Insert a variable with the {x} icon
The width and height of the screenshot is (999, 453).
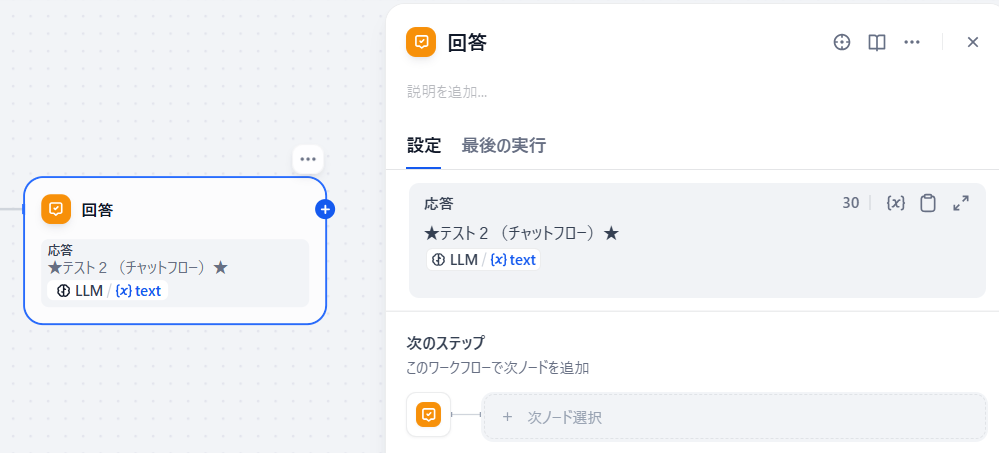click(896, 203)
